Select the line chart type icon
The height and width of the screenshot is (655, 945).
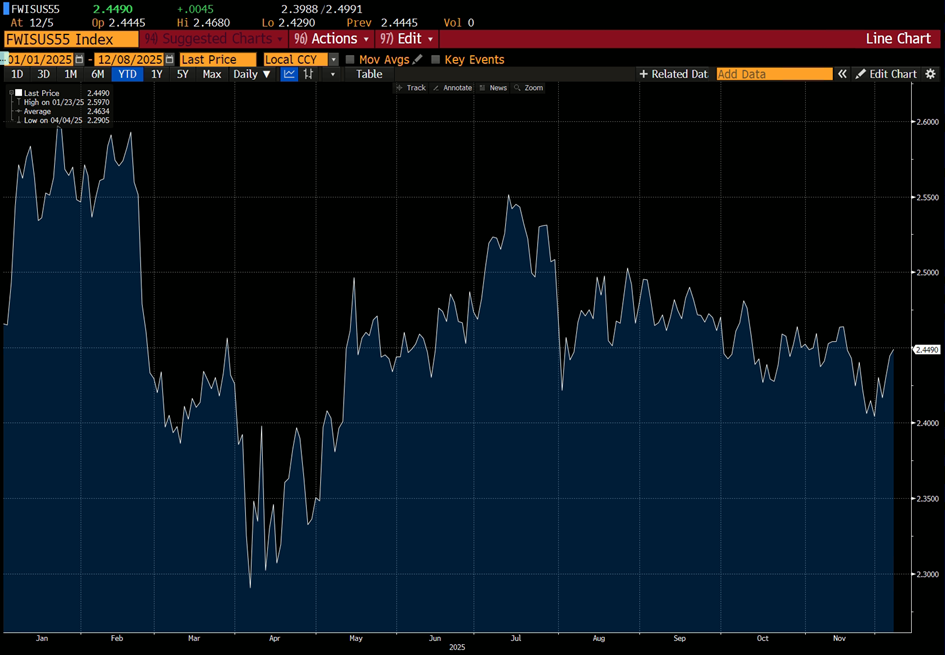coord(289,74)
